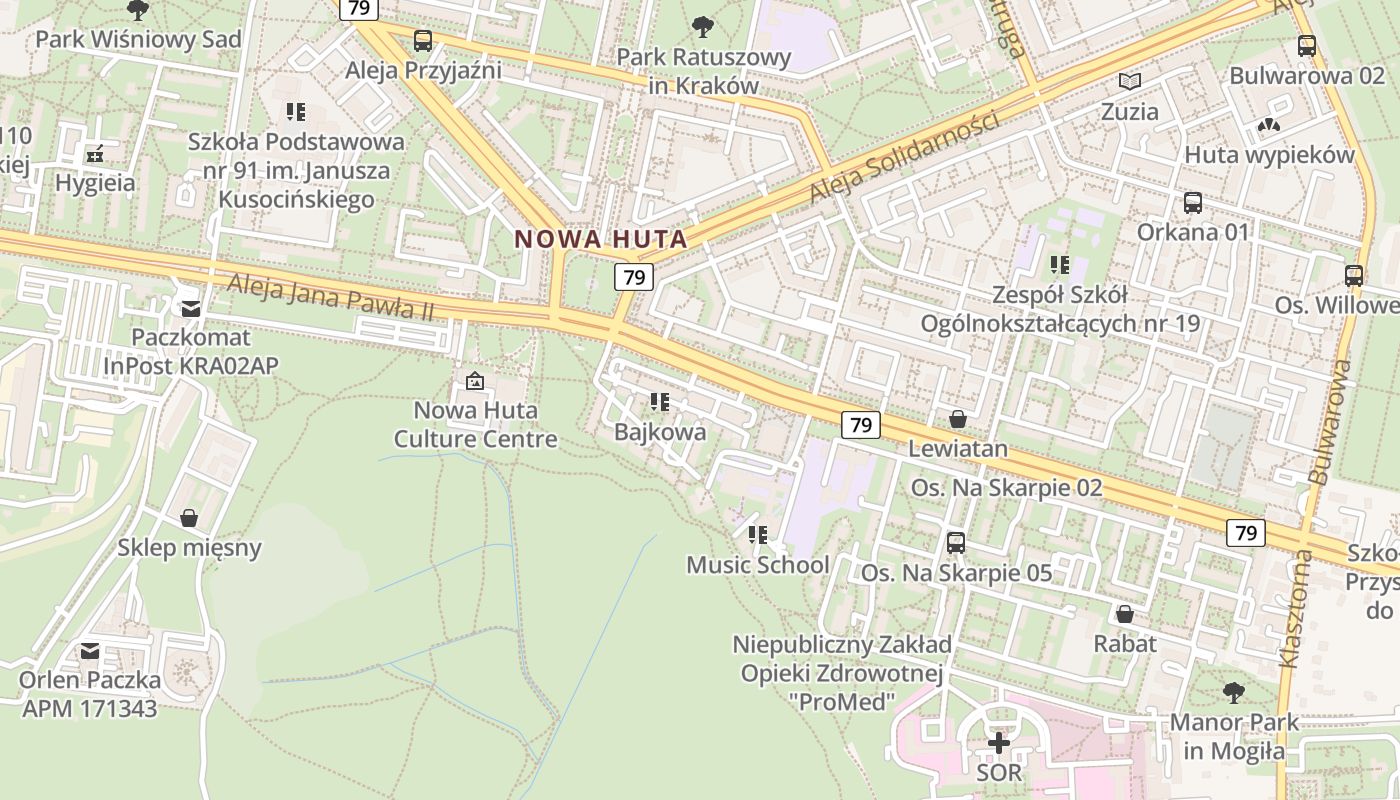The image size is (1400, 800).
Task: Click the Paczkomat InPost envelope icon
Action: click(x=191, y=309)
